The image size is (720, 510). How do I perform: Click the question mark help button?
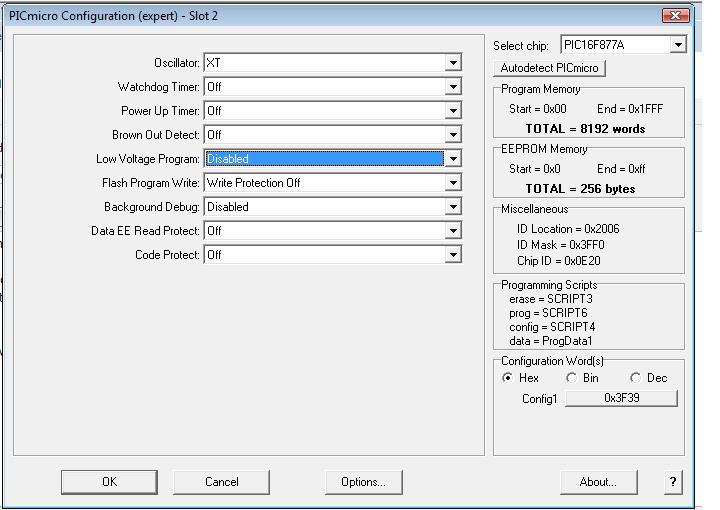(673, 482)
